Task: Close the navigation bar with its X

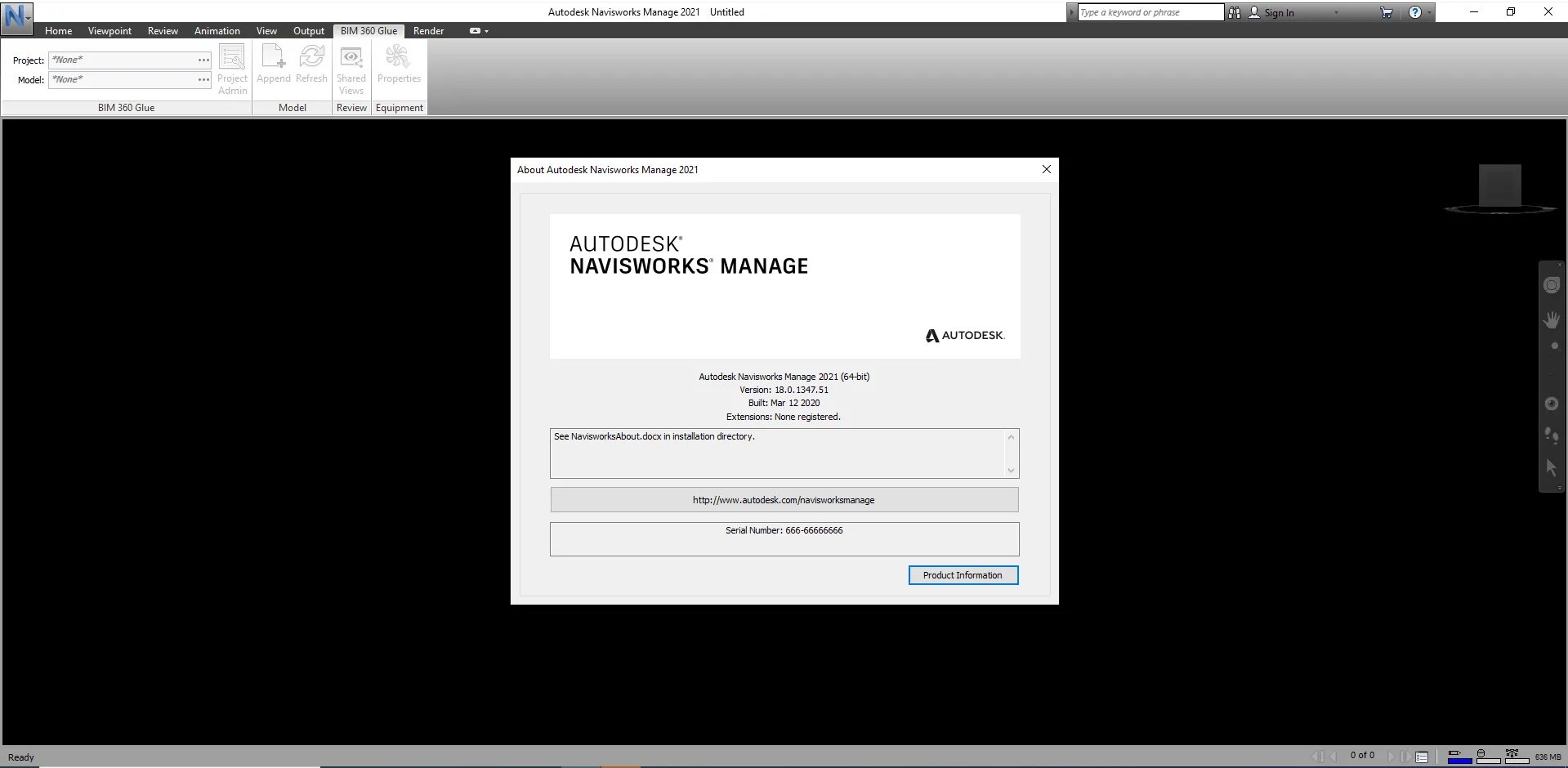Action: click(x=1560, y=265)
